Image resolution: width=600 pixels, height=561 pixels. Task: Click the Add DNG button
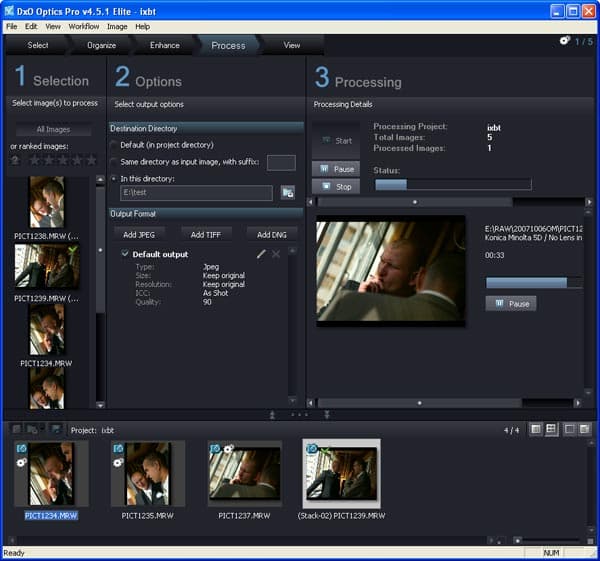click(272, 235)
